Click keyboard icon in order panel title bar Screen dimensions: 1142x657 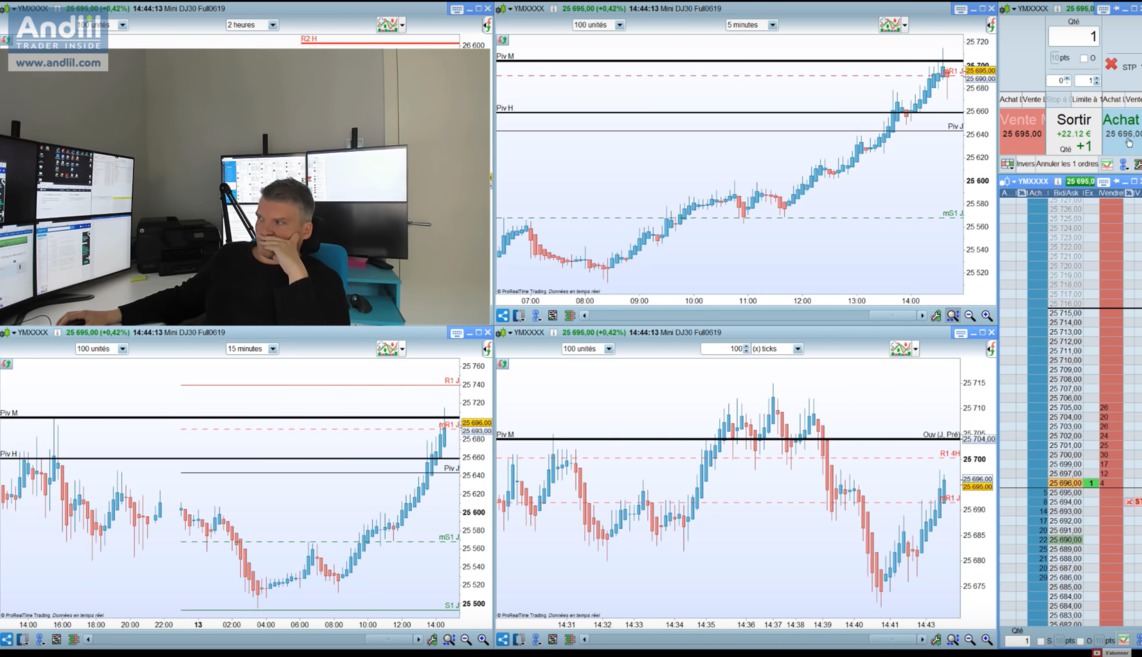coord(1104,9)
